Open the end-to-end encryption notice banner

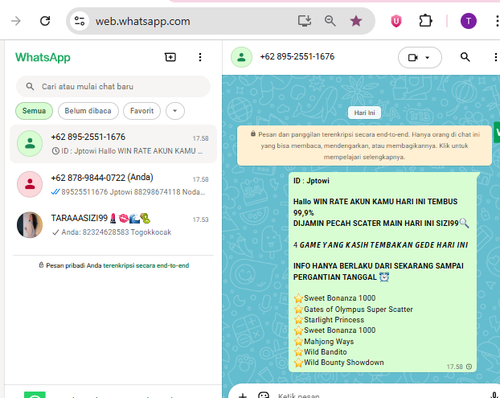tap(364, 145)
